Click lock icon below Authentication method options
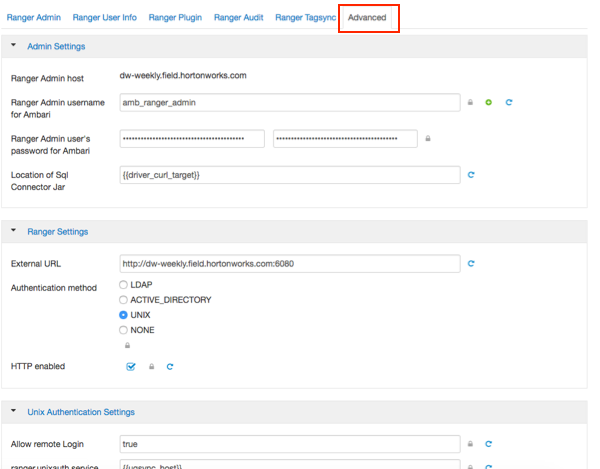This screenshot has width=600, height=469. coord(127,345)
